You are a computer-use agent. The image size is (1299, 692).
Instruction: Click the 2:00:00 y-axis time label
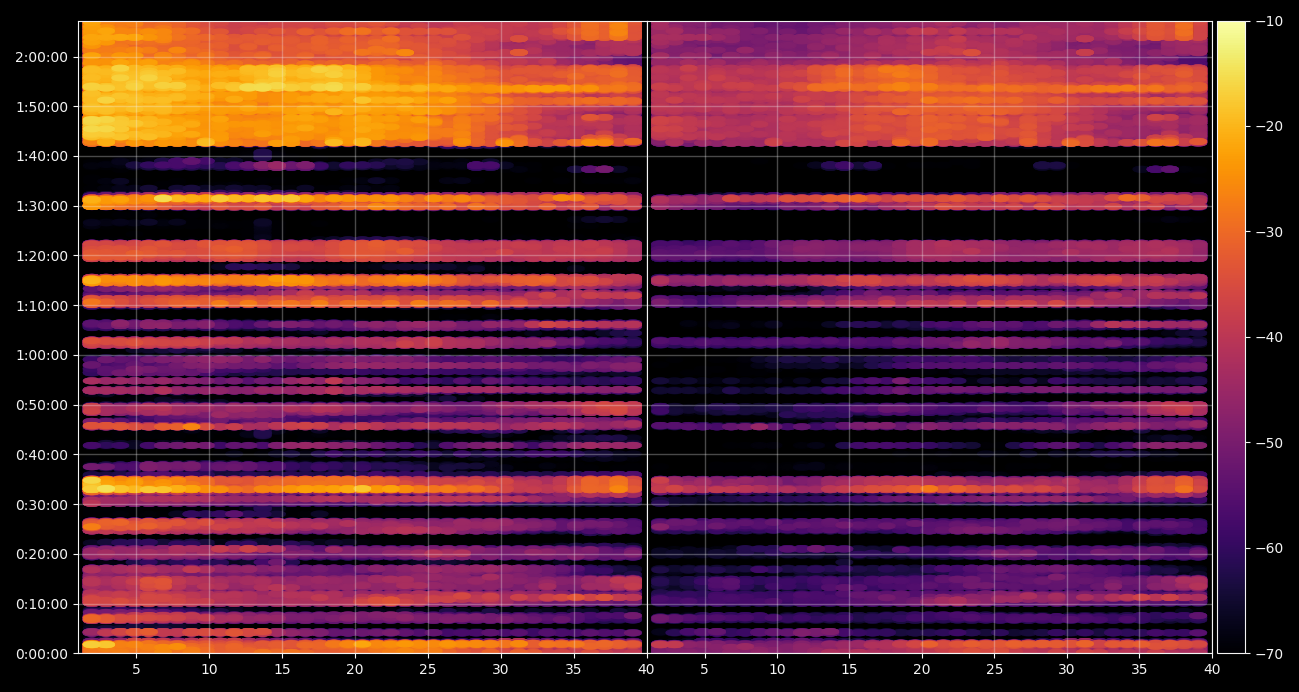tap(41, 57)
